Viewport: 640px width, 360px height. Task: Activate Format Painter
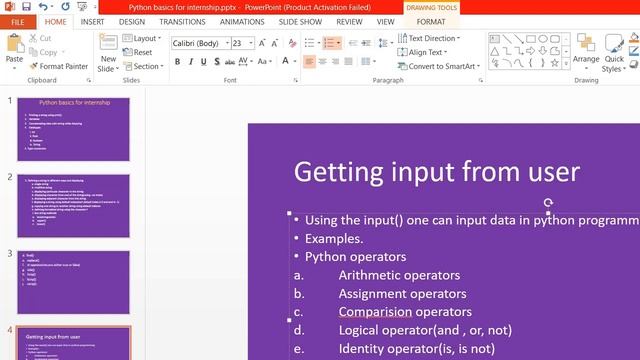[59, 66]
